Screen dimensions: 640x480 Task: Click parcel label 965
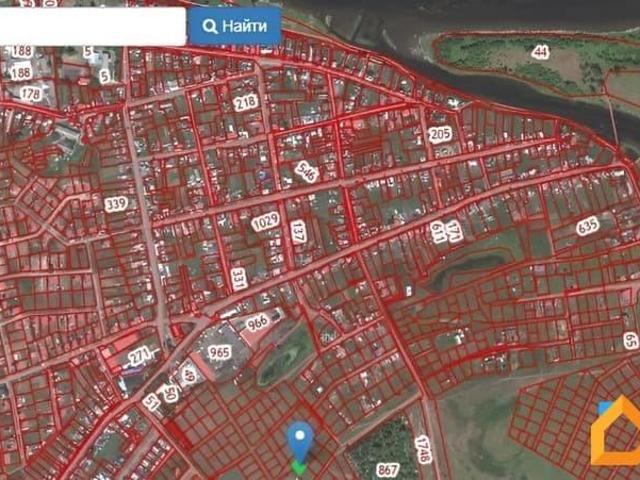(x=220, y=352)
